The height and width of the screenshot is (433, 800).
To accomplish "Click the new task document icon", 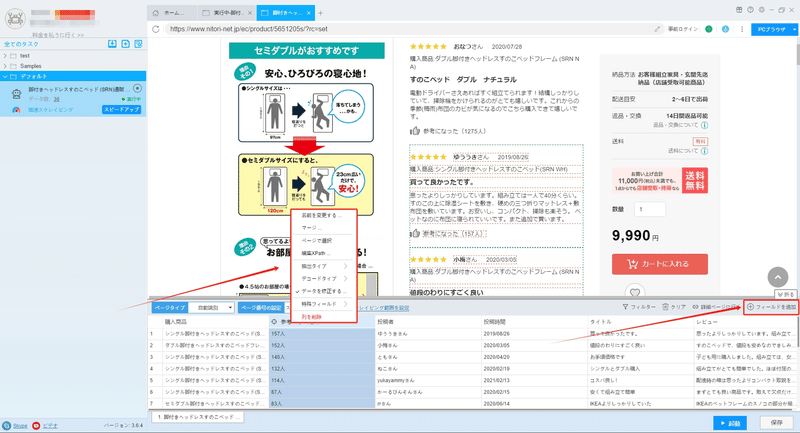I will pyautogui.click(x=126, y=44).
